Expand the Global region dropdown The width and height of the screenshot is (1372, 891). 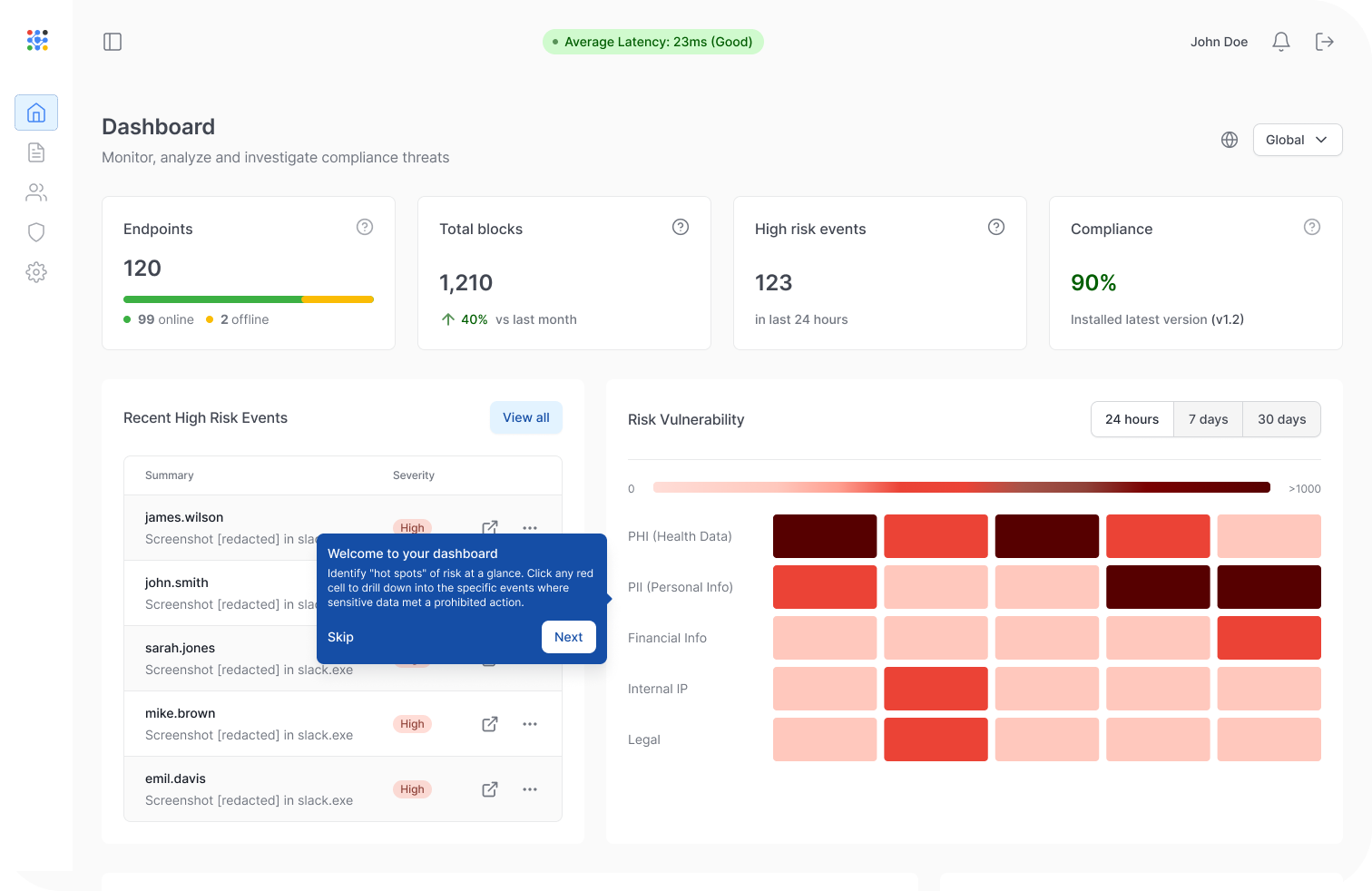tap(1297, 140)
